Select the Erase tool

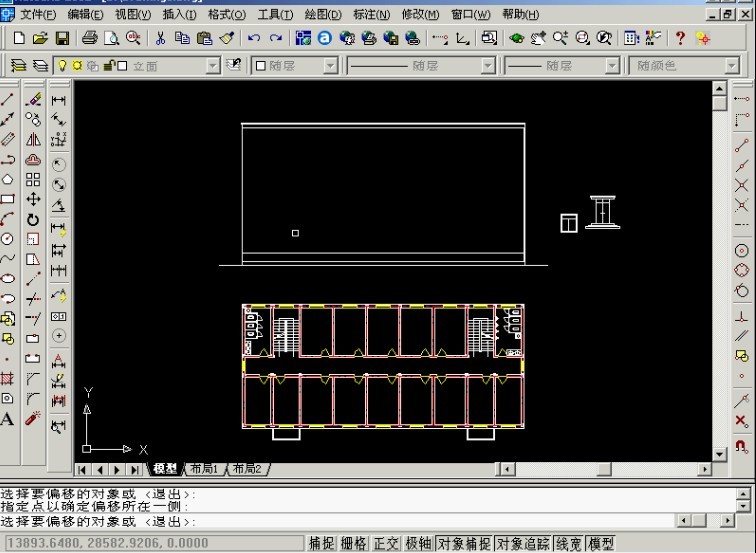coord(33,100)
